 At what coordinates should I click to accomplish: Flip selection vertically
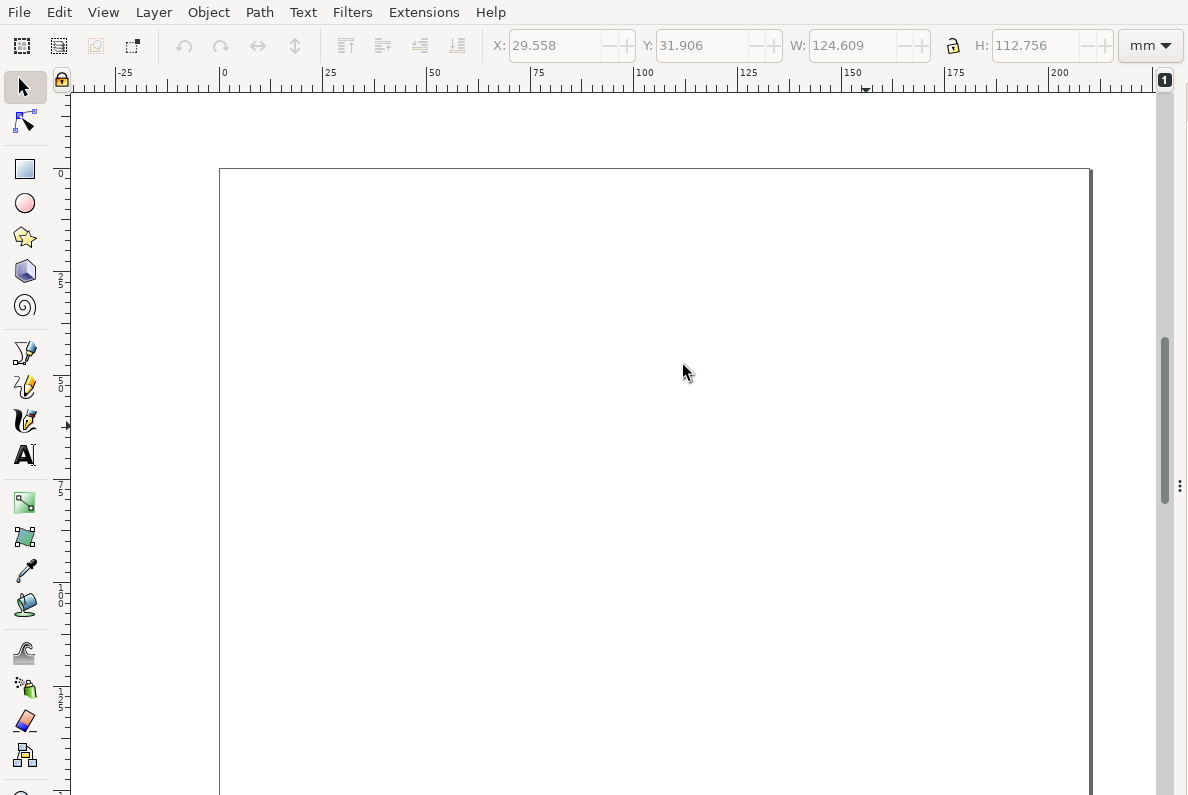click(295, 45)
